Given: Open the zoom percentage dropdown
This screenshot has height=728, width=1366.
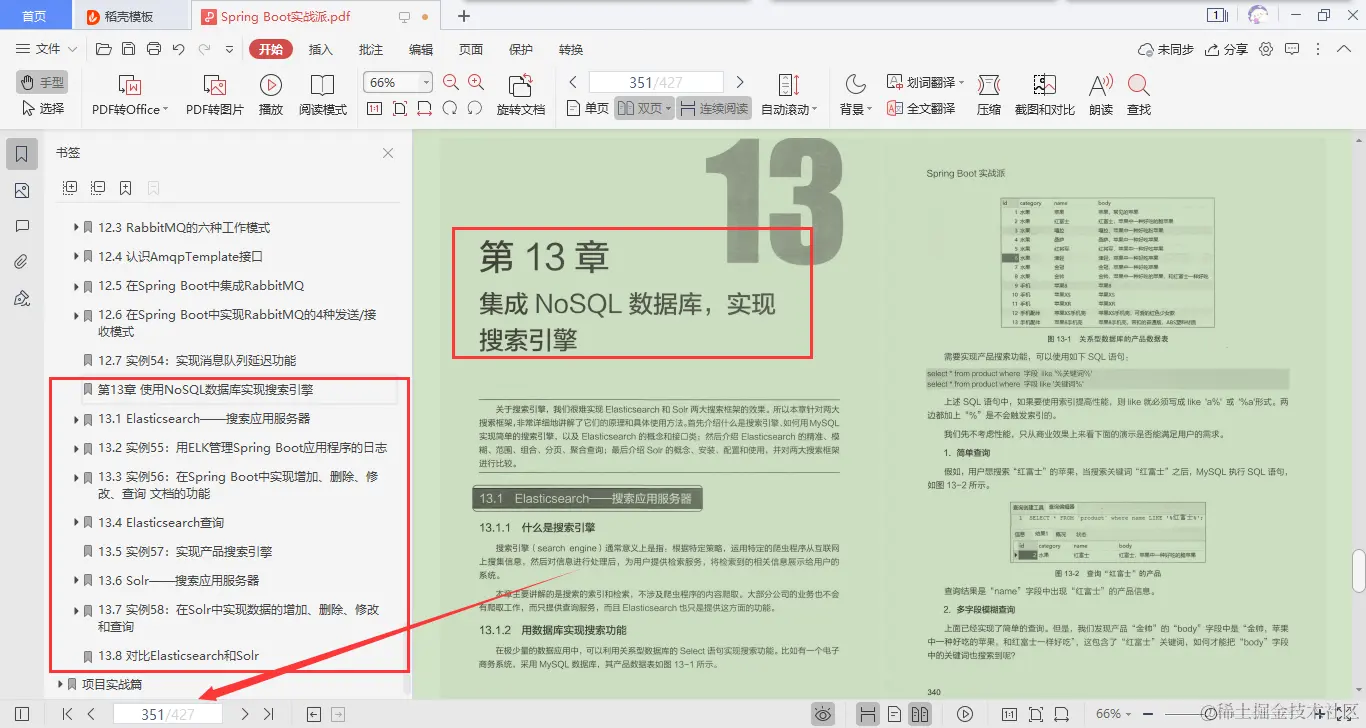Looking at the screenshot, I should pos(424,82).
